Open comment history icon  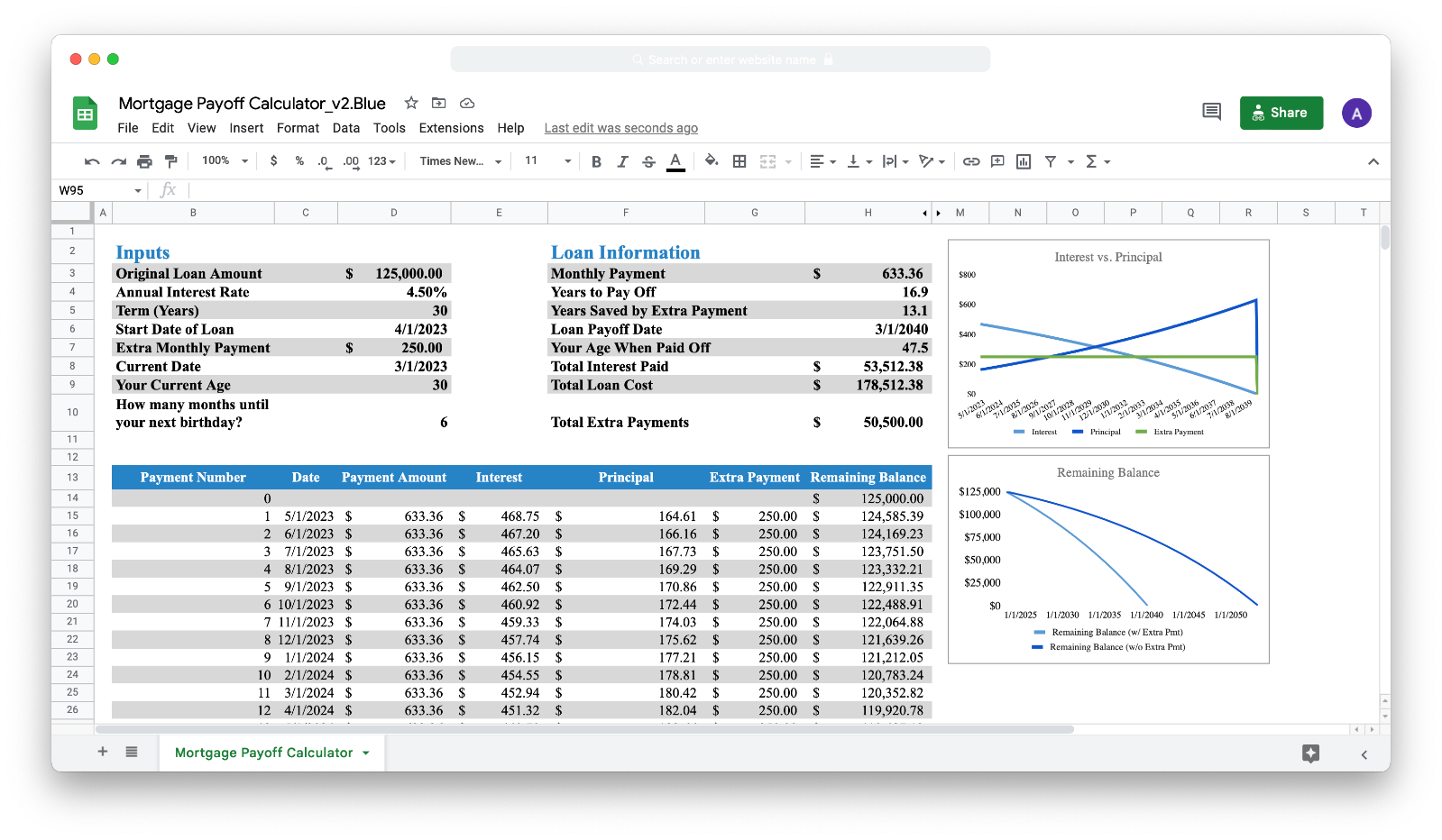click(1211, 112)
